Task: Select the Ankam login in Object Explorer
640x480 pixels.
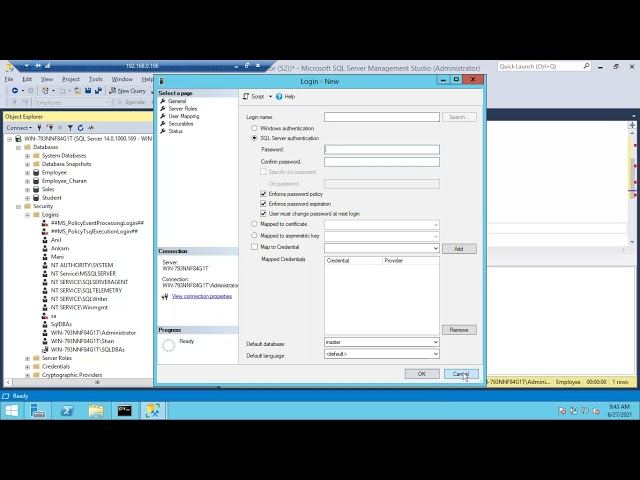Action: point(60,248)
